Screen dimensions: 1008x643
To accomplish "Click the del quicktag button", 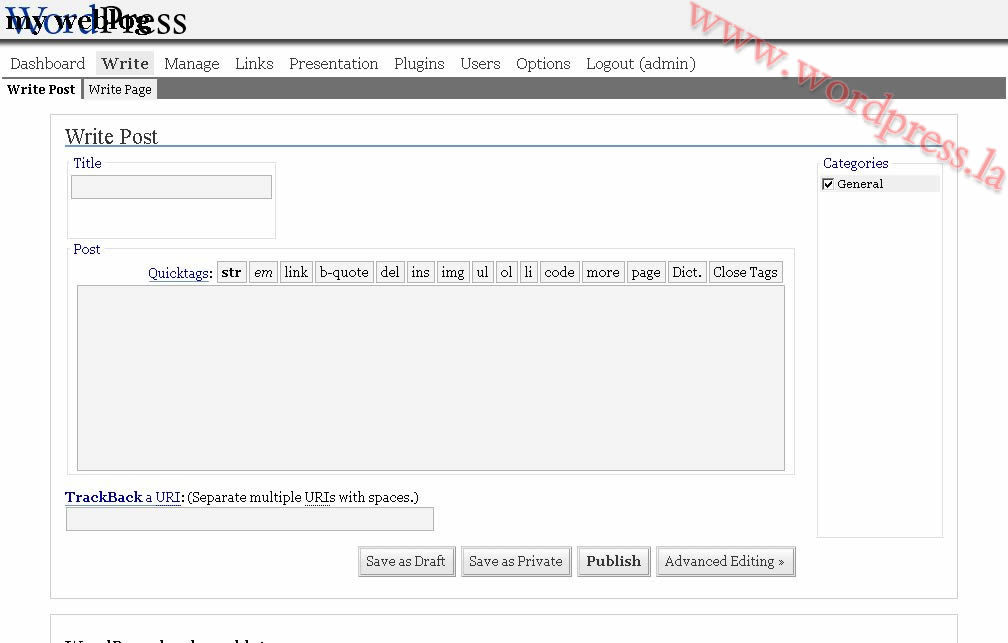I will [390, 272].
